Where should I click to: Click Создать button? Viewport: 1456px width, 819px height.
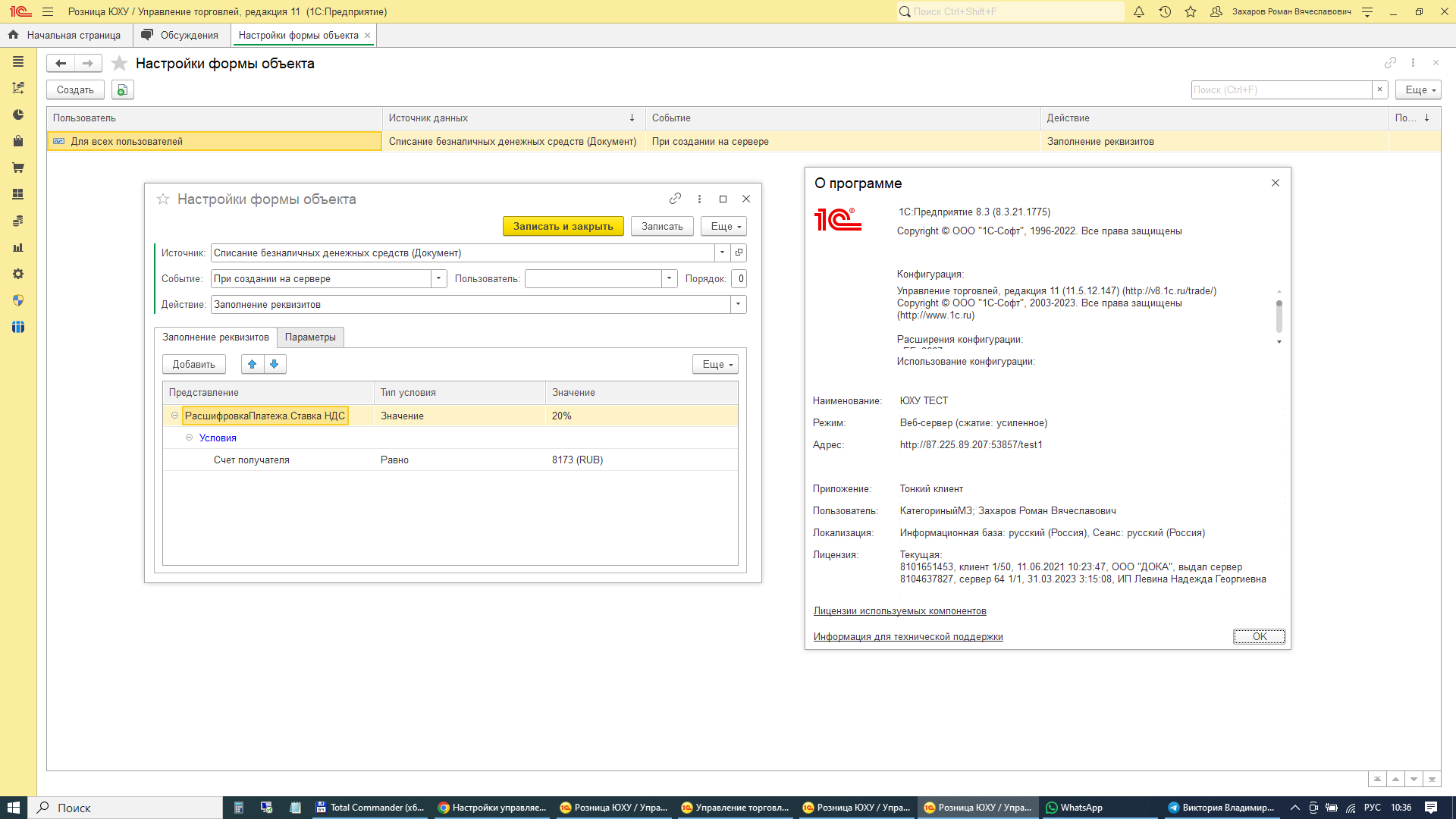(75, 89)
